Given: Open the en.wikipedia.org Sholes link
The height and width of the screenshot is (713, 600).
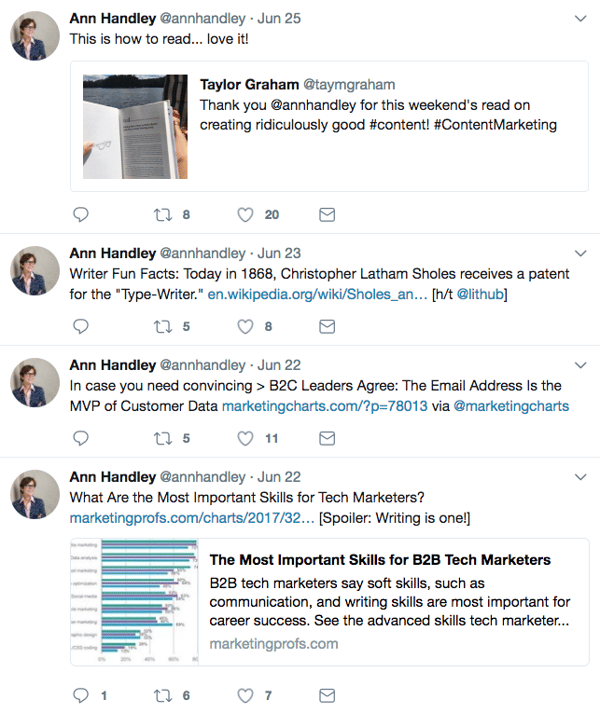Looking at the screenshot, I should pos(317,295).
